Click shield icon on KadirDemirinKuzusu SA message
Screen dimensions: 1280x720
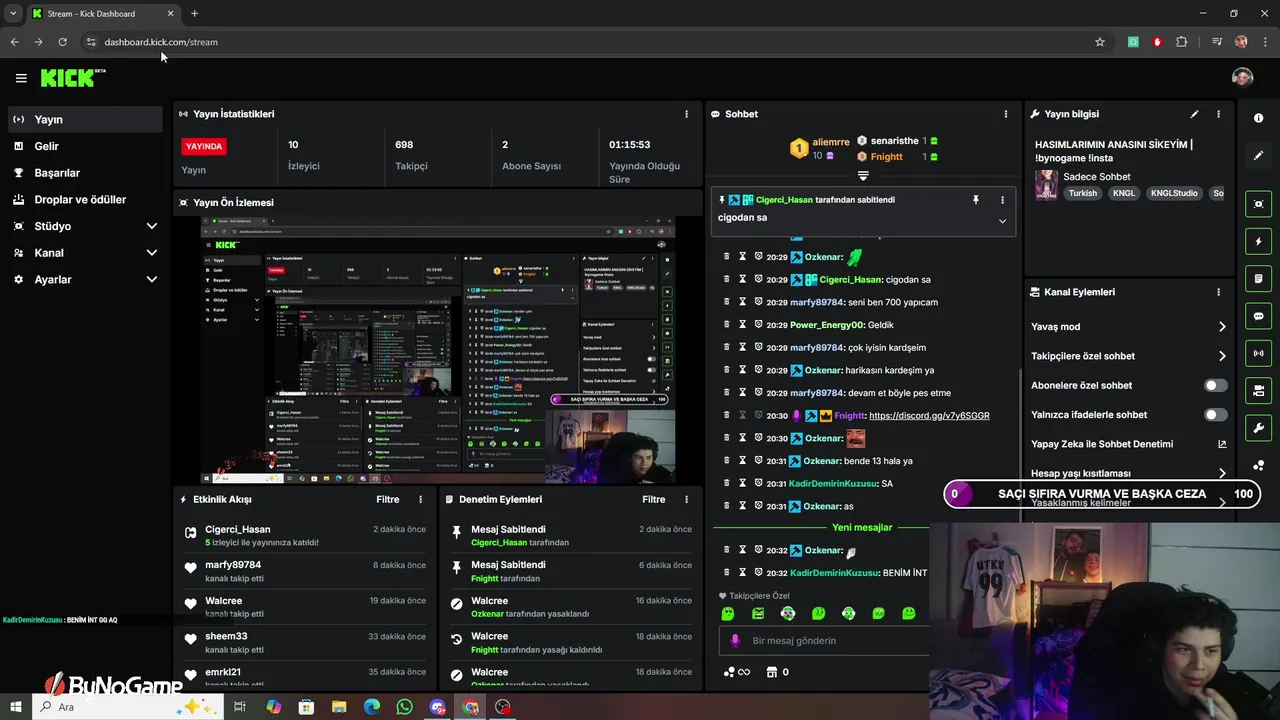coord(759,483)
